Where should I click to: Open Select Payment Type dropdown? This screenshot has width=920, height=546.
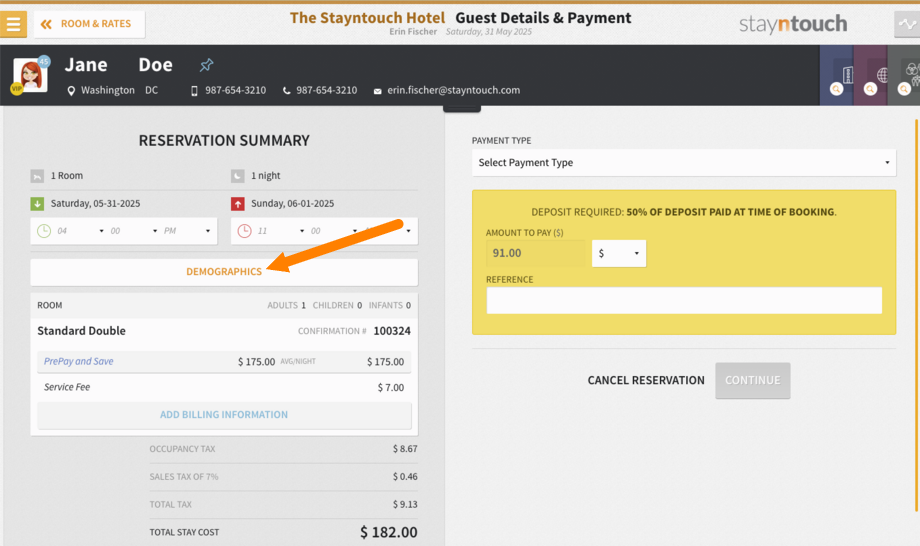tap(684, 163)
